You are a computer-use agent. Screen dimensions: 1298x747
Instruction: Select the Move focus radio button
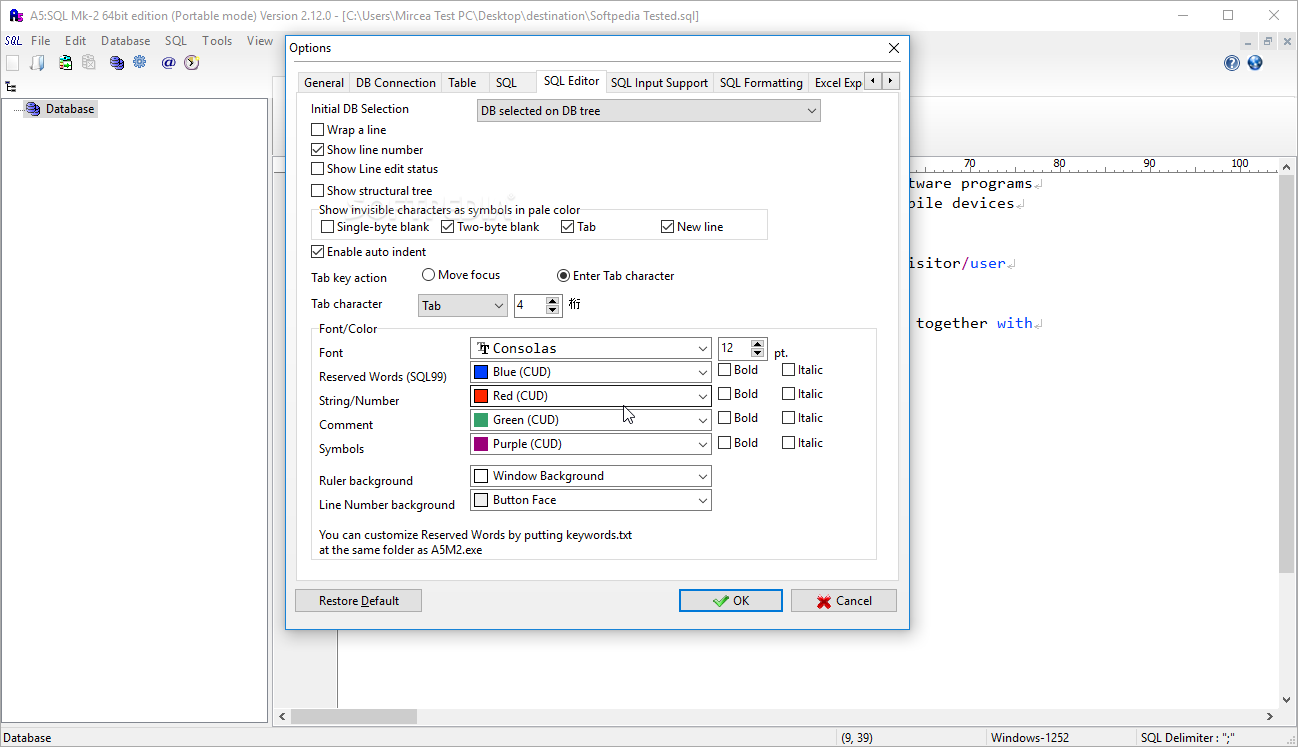click(x=428, y=275)
